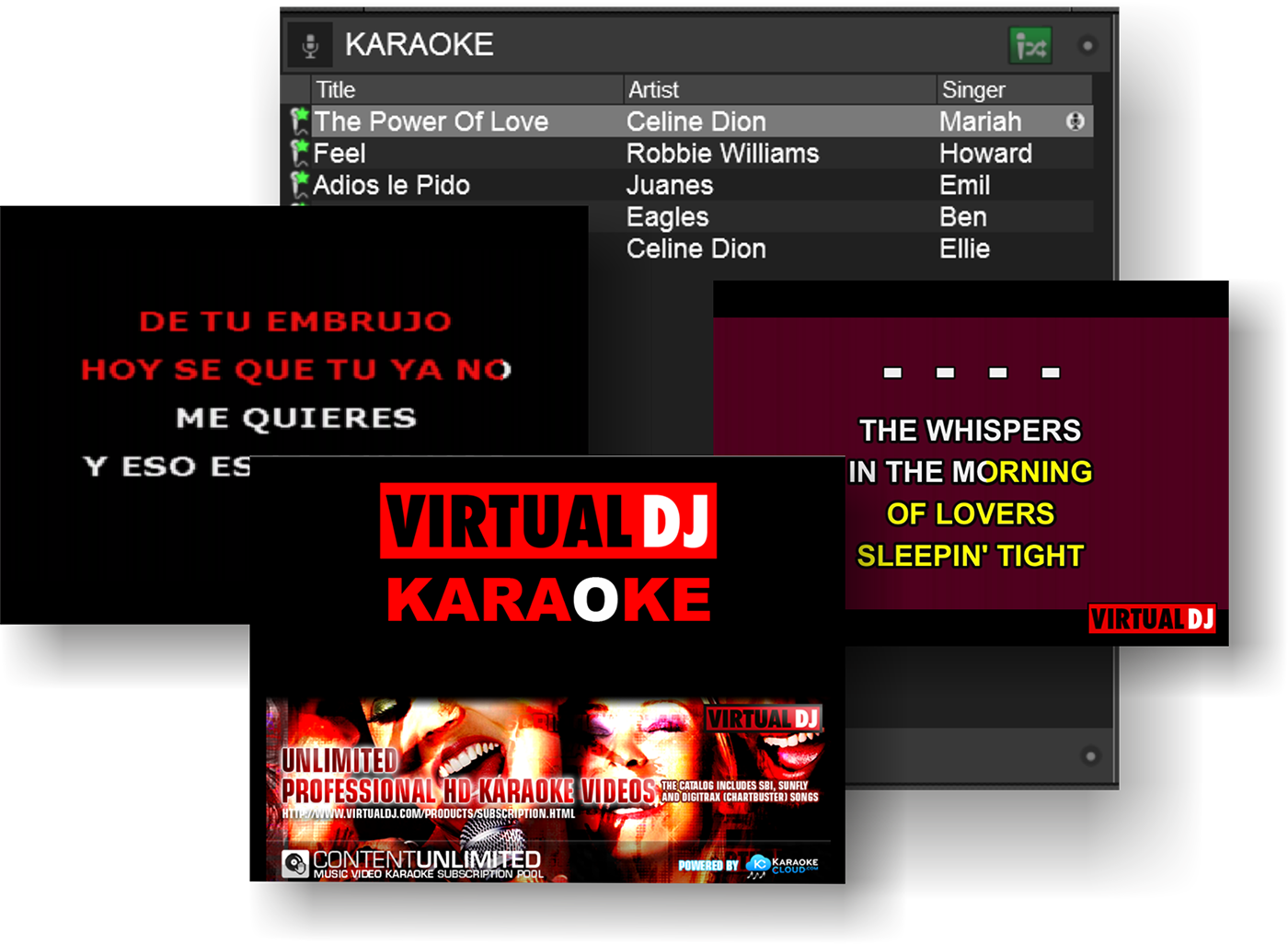Click the VIRTUAL DJ logo on the lyrics screen
The image size is (1288, 944).
[x=1154, y=619]
